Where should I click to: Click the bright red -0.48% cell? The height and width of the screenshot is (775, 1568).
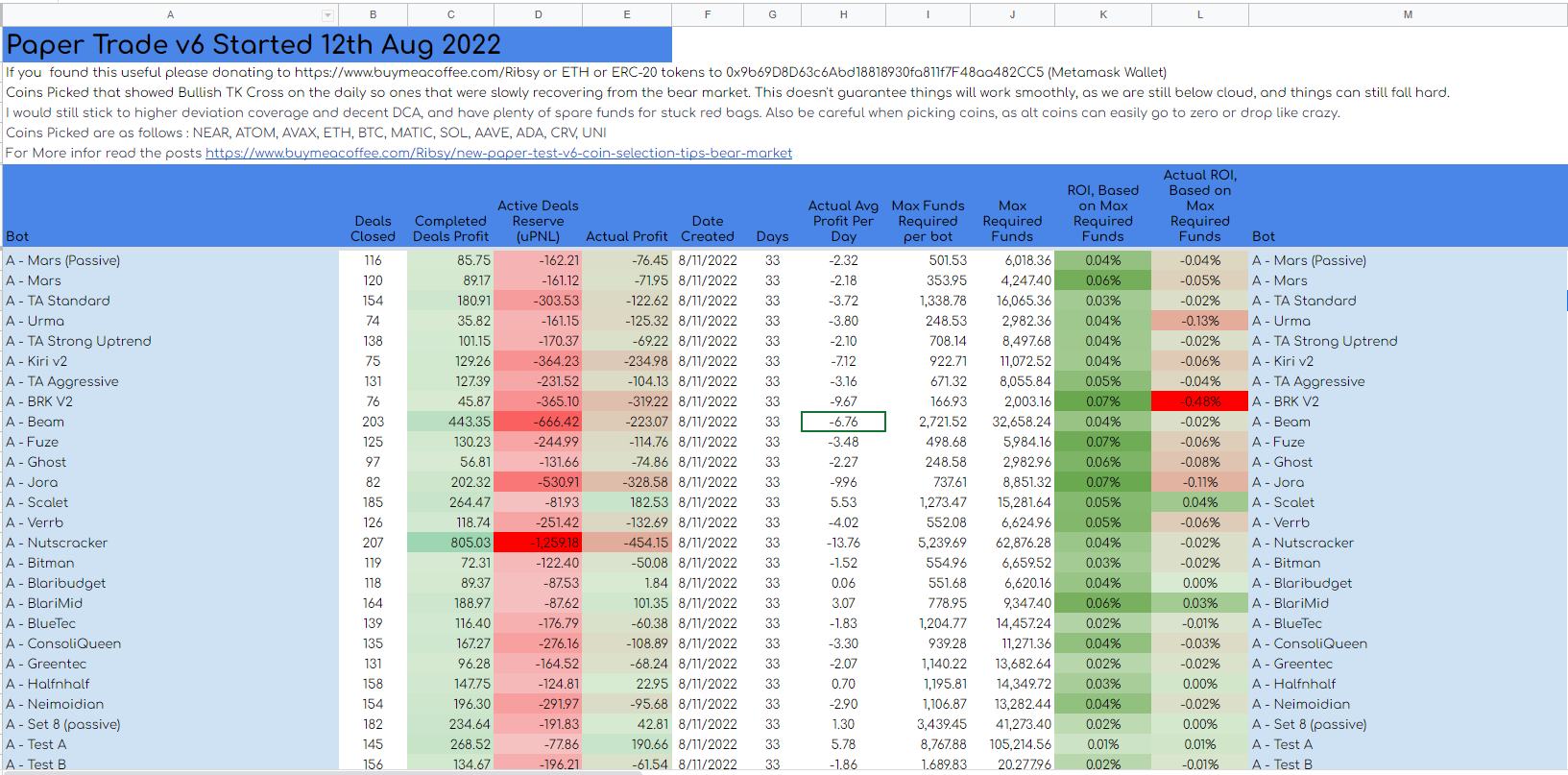coord(1200,401)
